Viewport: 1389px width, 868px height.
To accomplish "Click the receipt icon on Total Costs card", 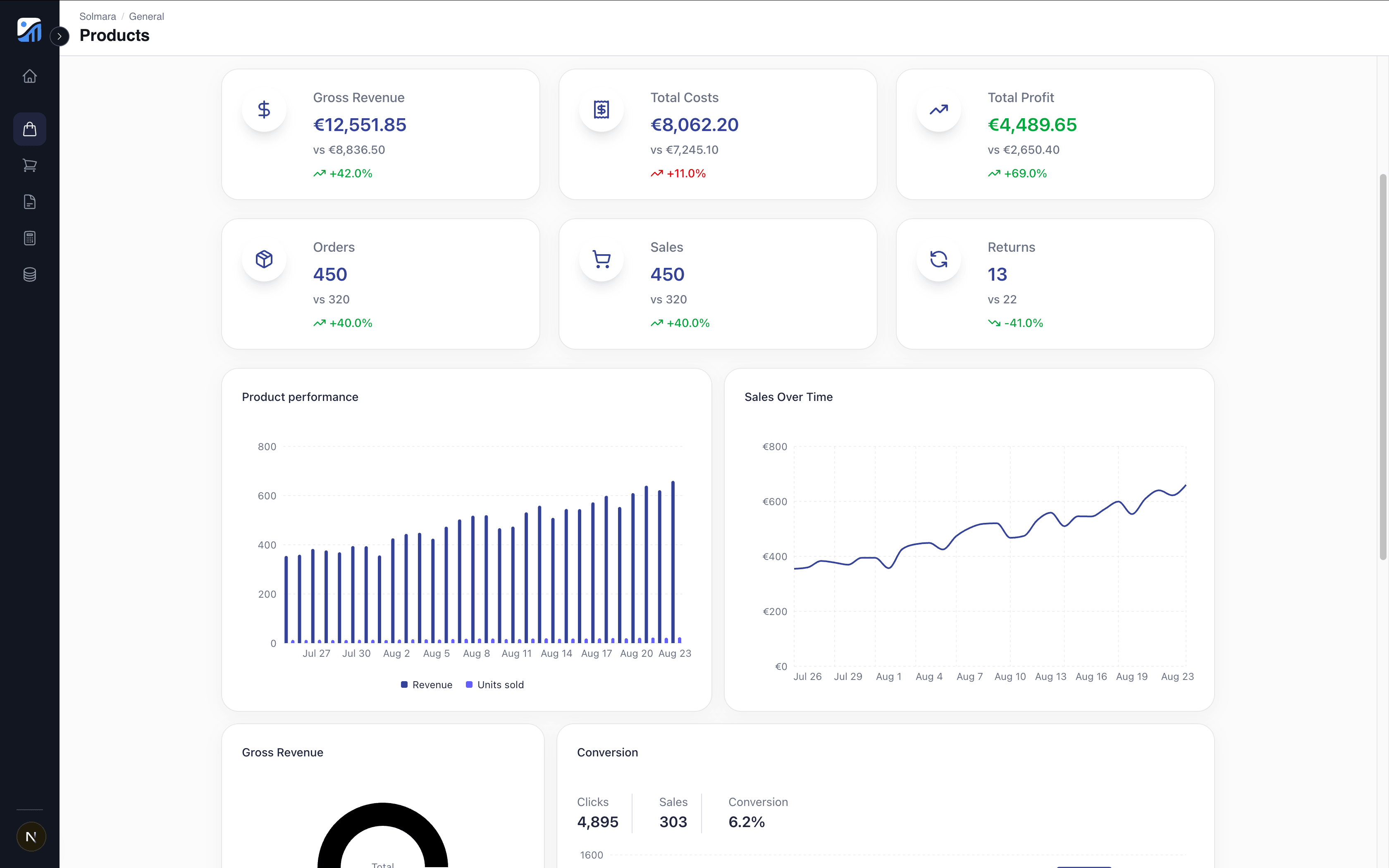I will (601, 109).
